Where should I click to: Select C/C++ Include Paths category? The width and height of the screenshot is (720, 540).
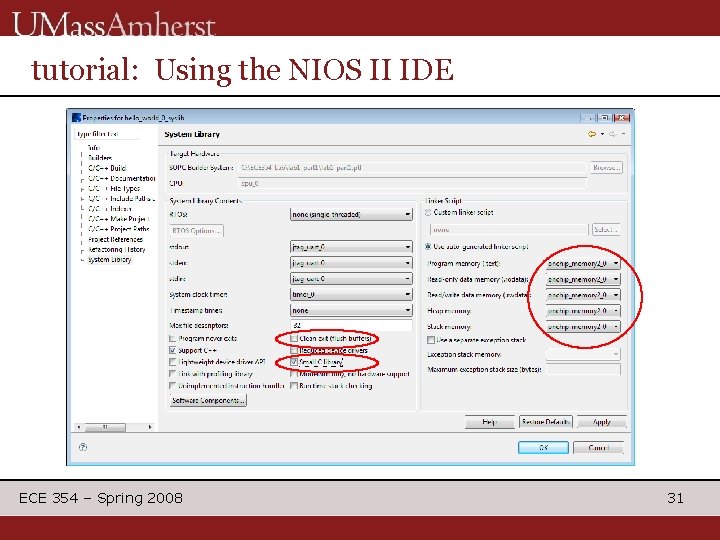pos(121,198)
